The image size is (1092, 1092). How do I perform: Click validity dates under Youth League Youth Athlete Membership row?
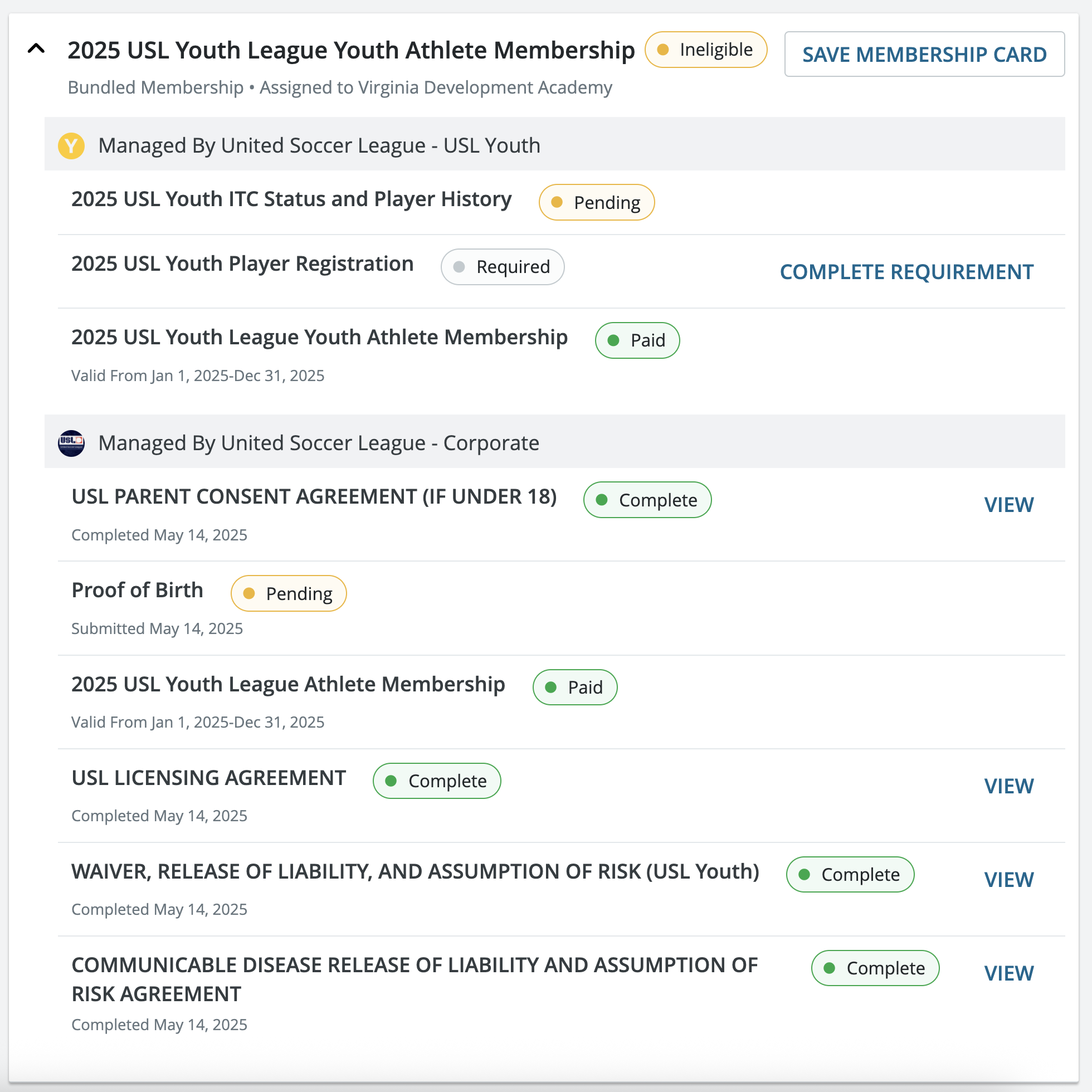pos(198,376)
